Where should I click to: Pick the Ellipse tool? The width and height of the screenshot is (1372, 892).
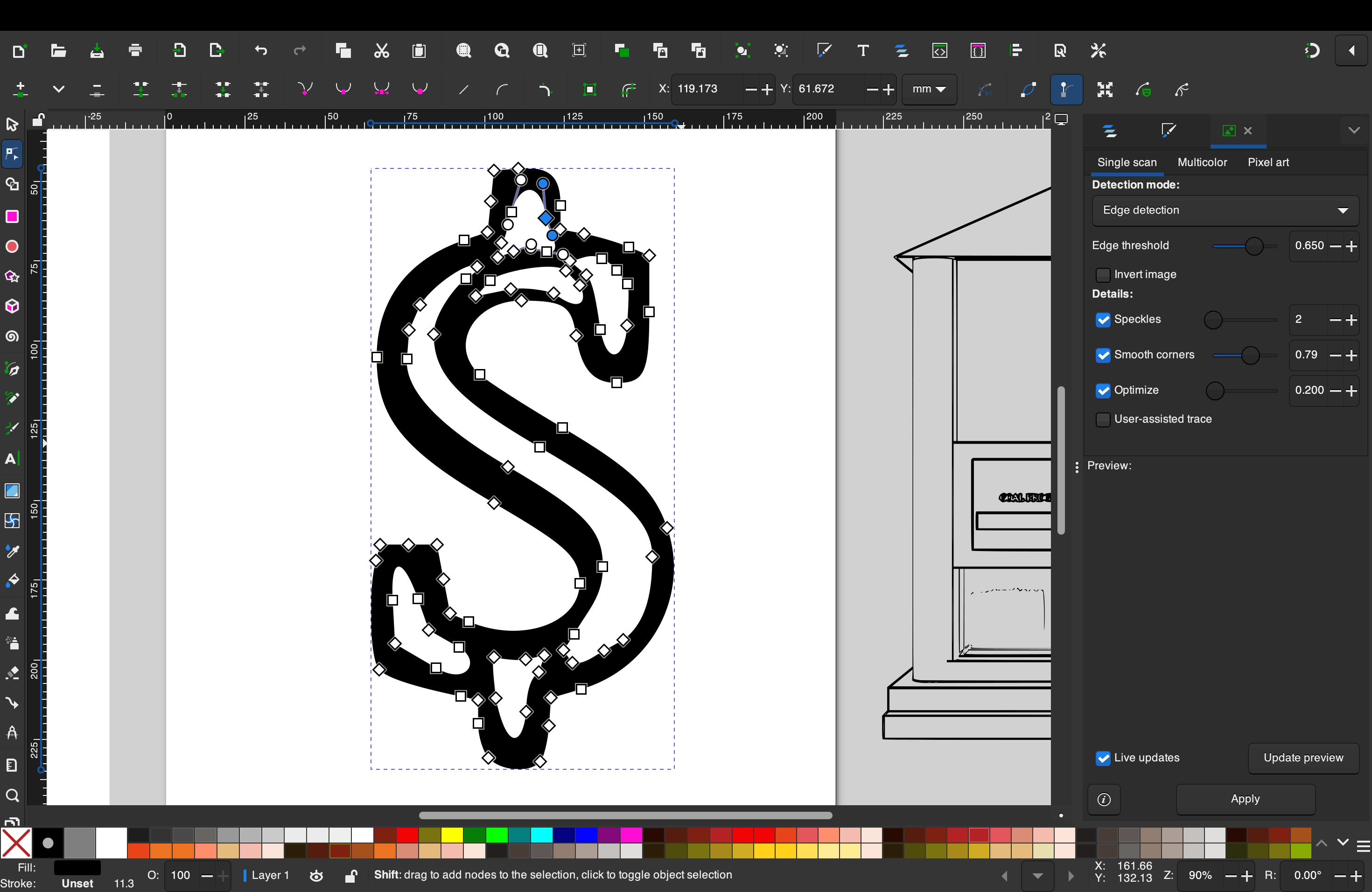(x=12, y=247)
